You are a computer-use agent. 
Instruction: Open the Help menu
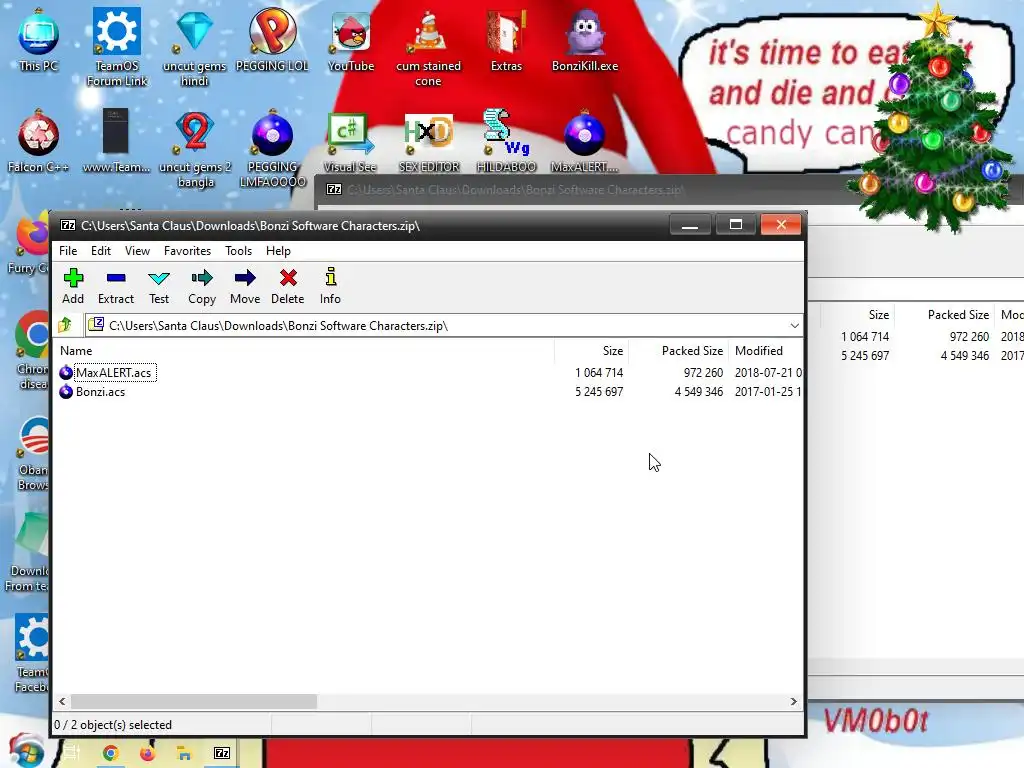tap(278, 251)
